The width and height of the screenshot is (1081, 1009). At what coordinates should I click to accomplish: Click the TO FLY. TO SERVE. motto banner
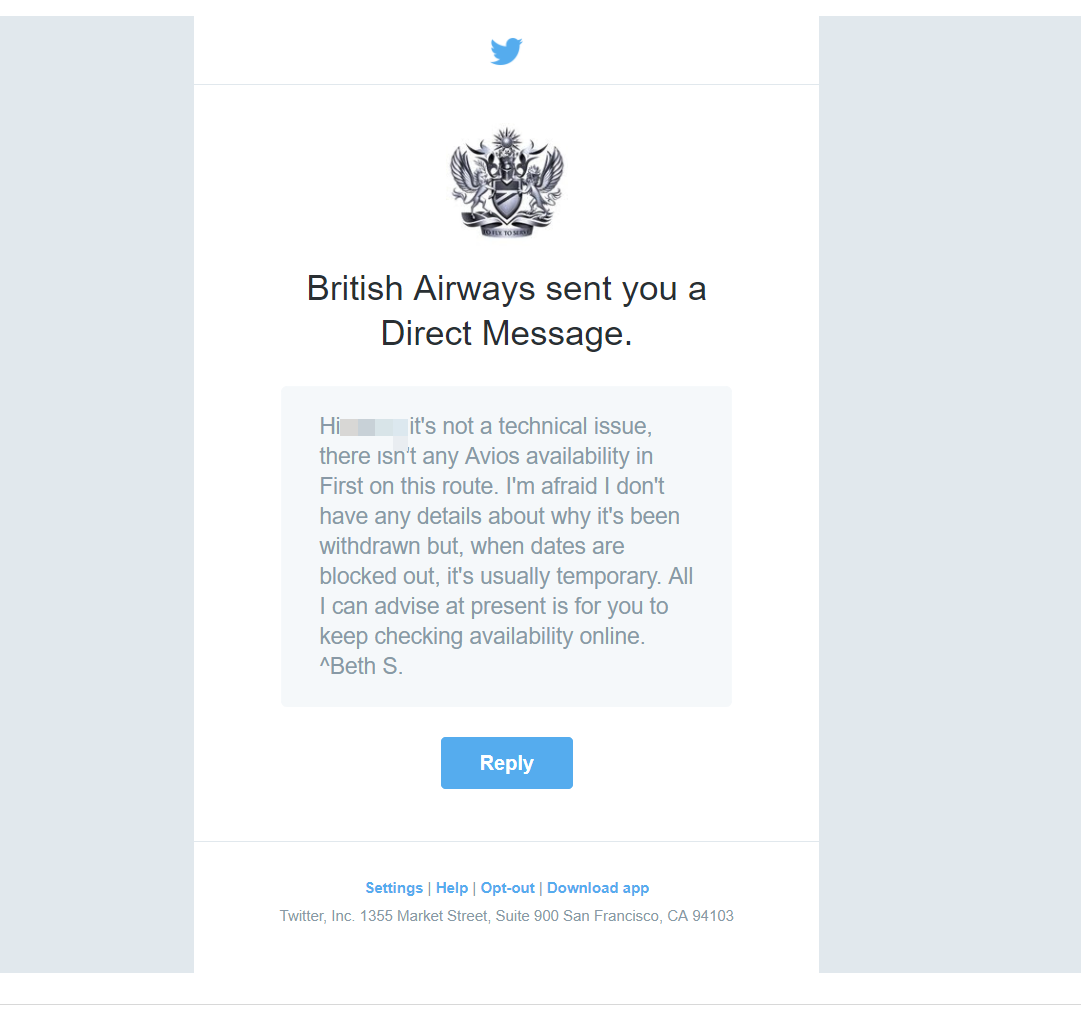click(x=507, y=232)
